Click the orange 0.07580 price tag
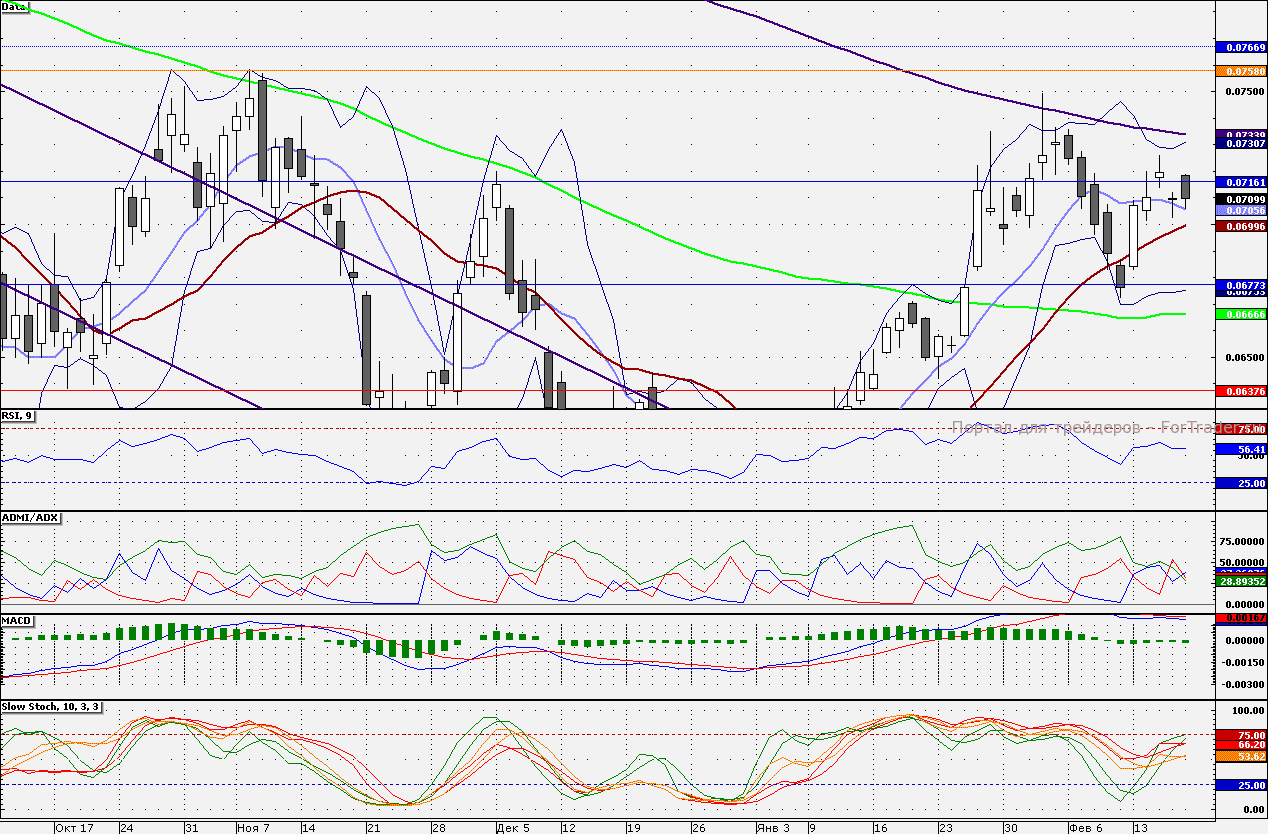This screenshot has height=834, width=1268. click(1240, 71)
